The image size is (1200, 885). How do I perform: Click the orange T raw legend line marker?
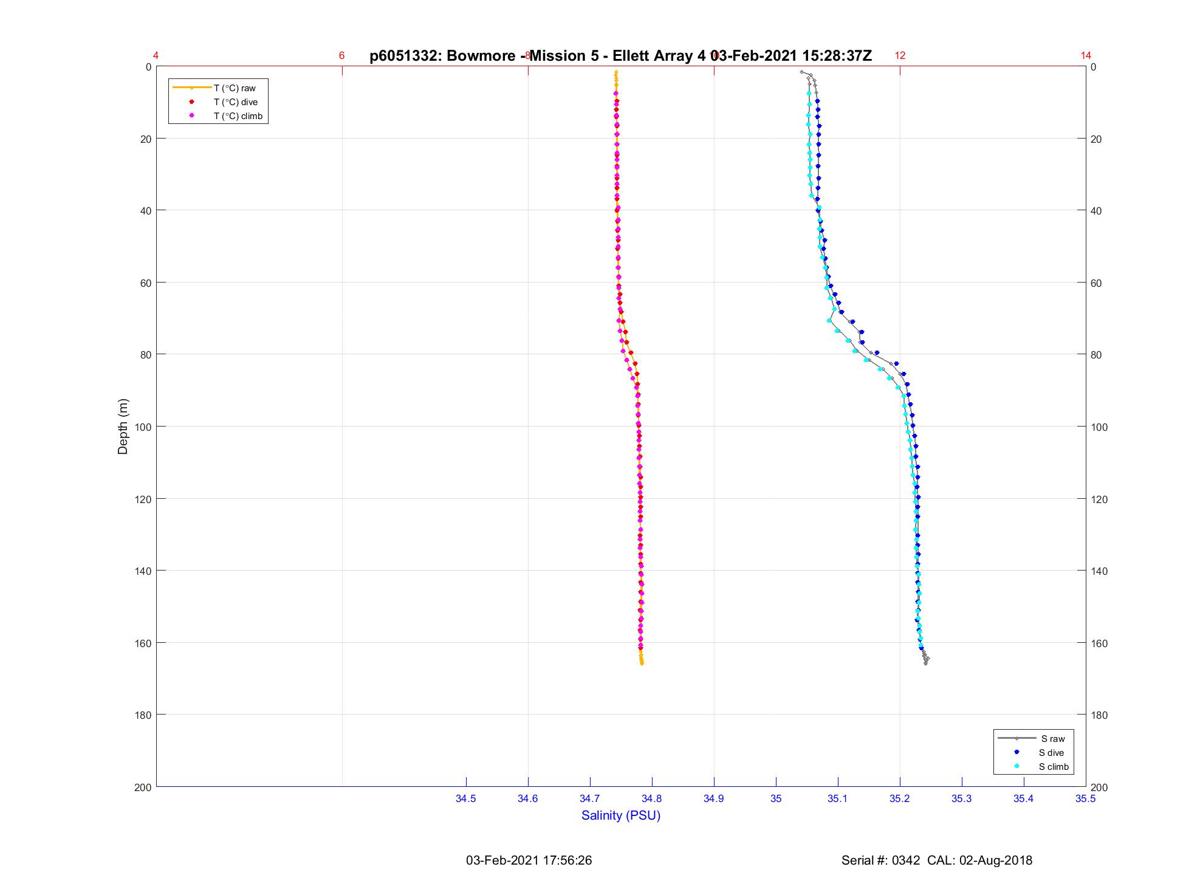[x=191, y=88]
